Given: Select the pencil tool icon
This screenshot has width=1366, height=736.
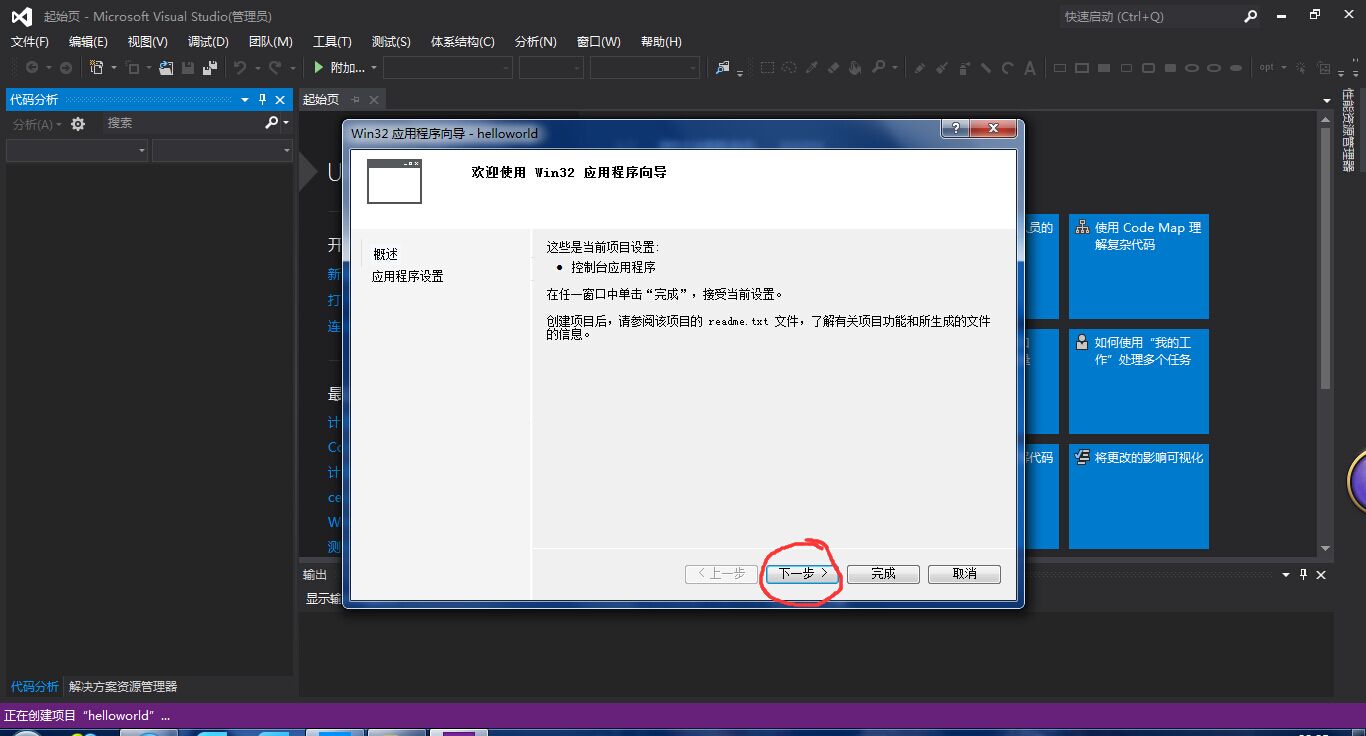Looking at the screenshot, I should coord(920,68).
